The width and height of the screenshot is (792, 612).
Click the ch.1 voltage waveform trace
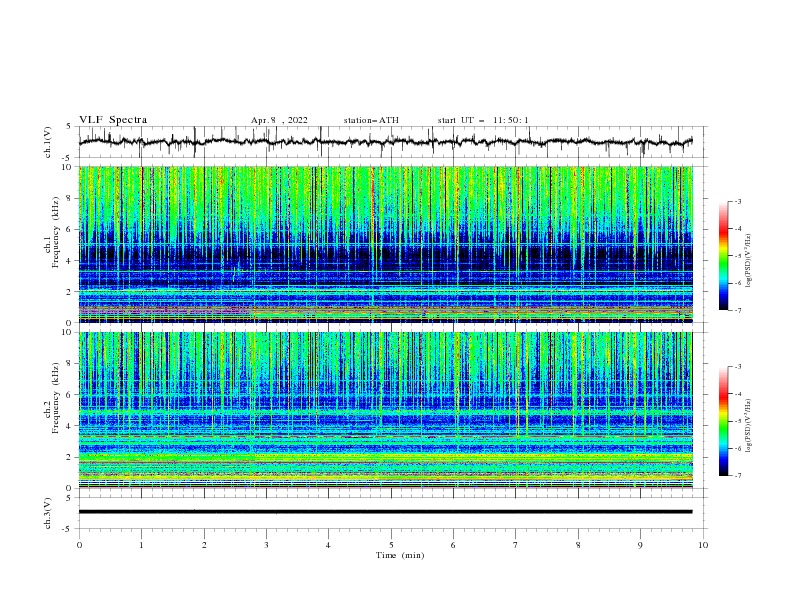pos(385,142)
